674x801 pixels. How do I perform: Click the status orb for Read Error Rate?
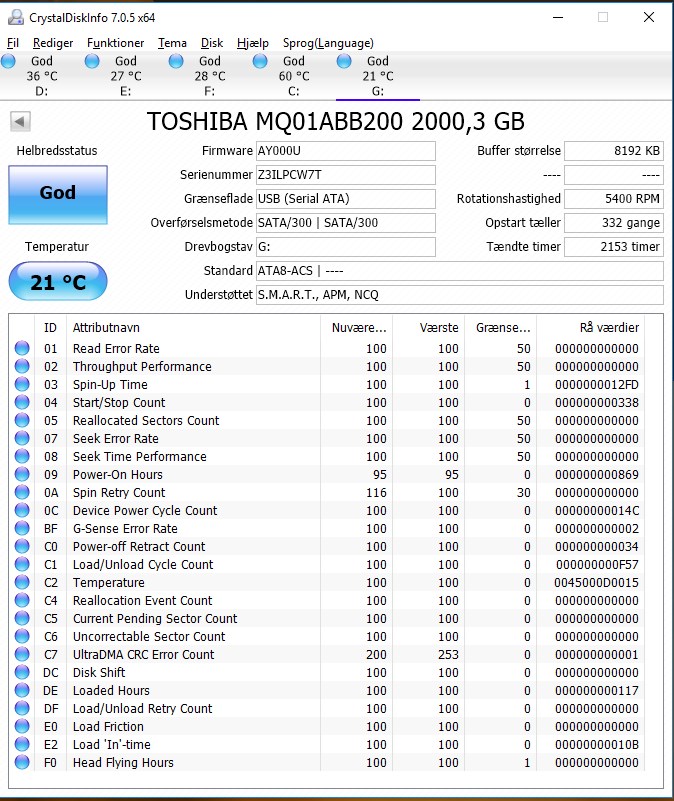tap(22, 349)
